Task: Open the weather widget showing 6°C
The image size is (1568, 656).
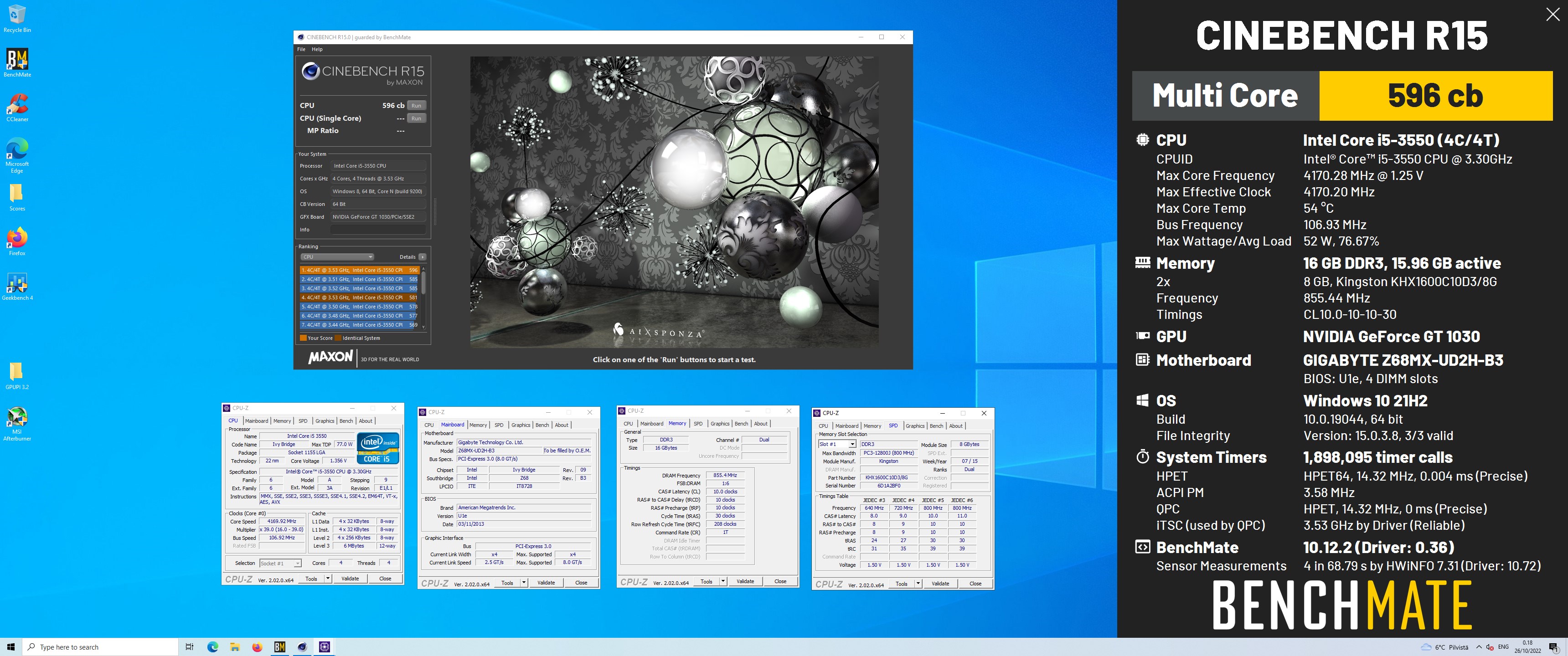Action: pos(1444,647)
